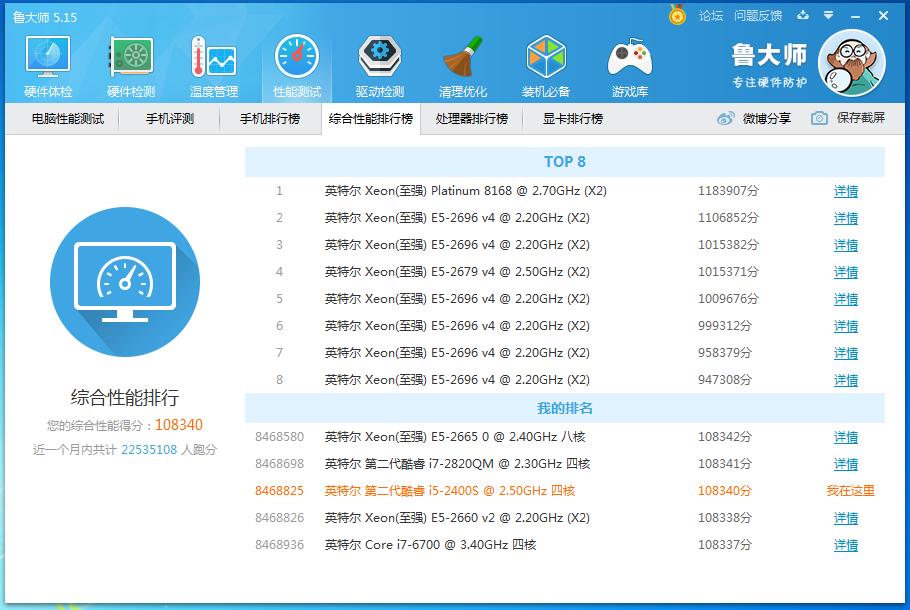Image resolution: width=910 pixels, height=610 pixels.
Task: Switch to the 显卡排行榜 (GPU ranking) tab
Action: click(x=570, y=119)
